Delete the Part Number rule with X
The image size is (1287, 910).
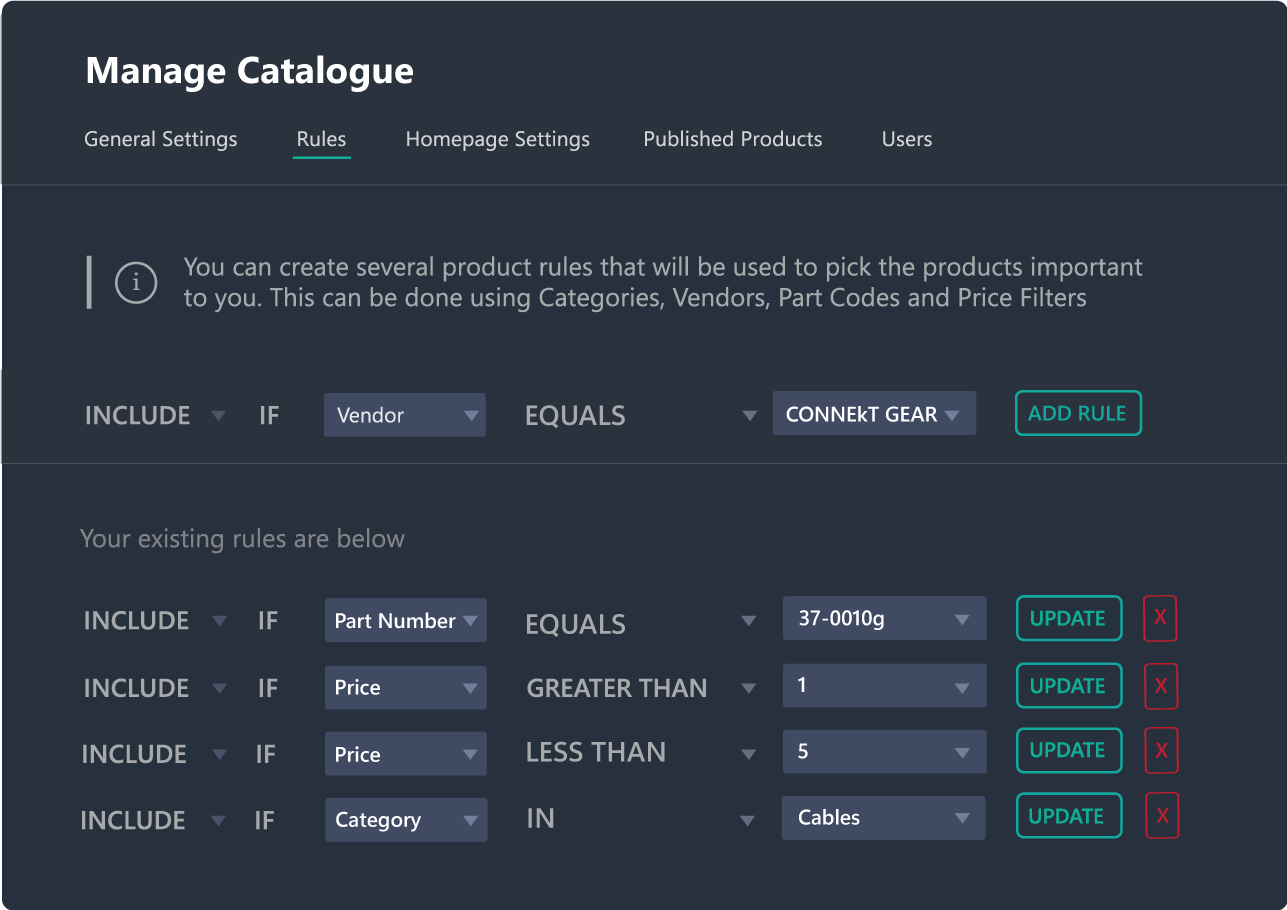(1160, 618)
